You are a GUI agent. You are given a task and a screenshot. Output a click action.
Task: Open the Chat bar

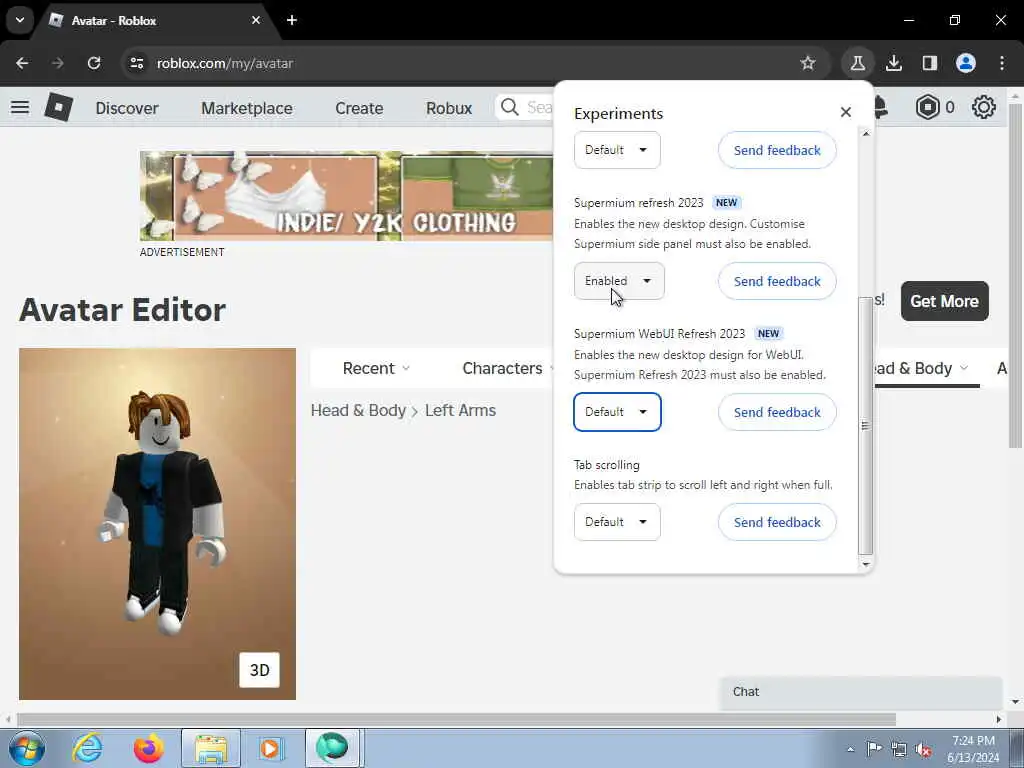pyautogui.click(x=861, y=692)
